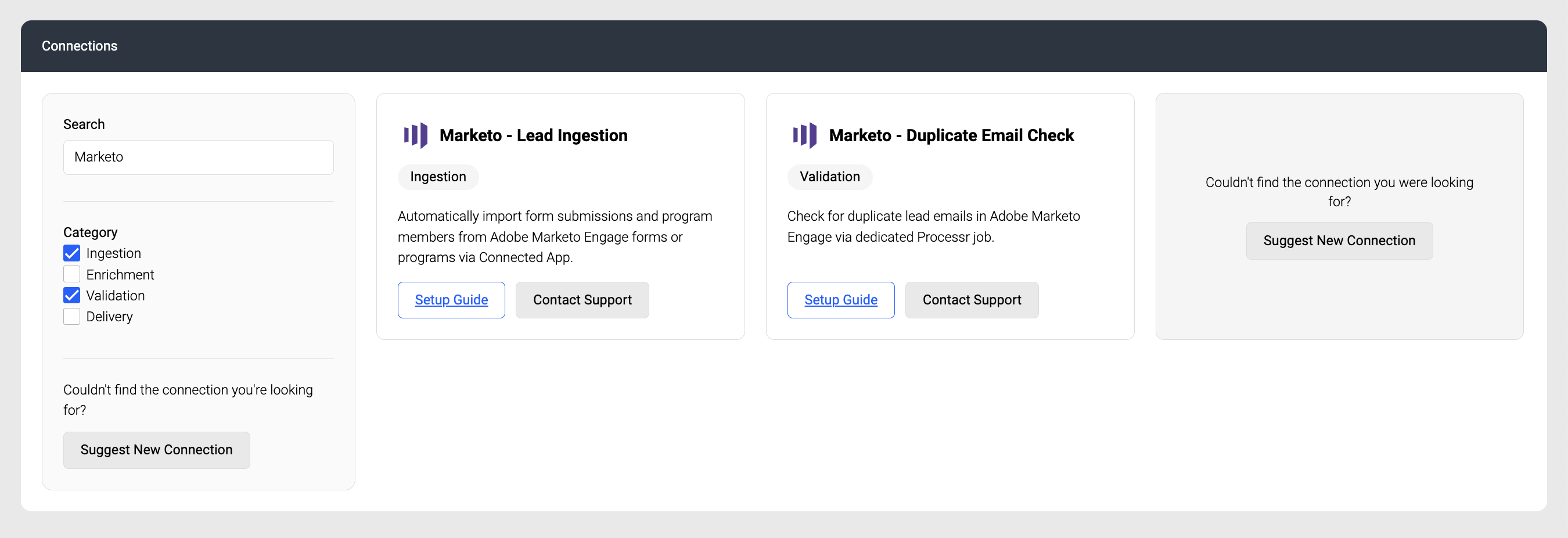Click the Delivery checkbox label text
Screen dimensions: 1568x538
click(110, 316)
